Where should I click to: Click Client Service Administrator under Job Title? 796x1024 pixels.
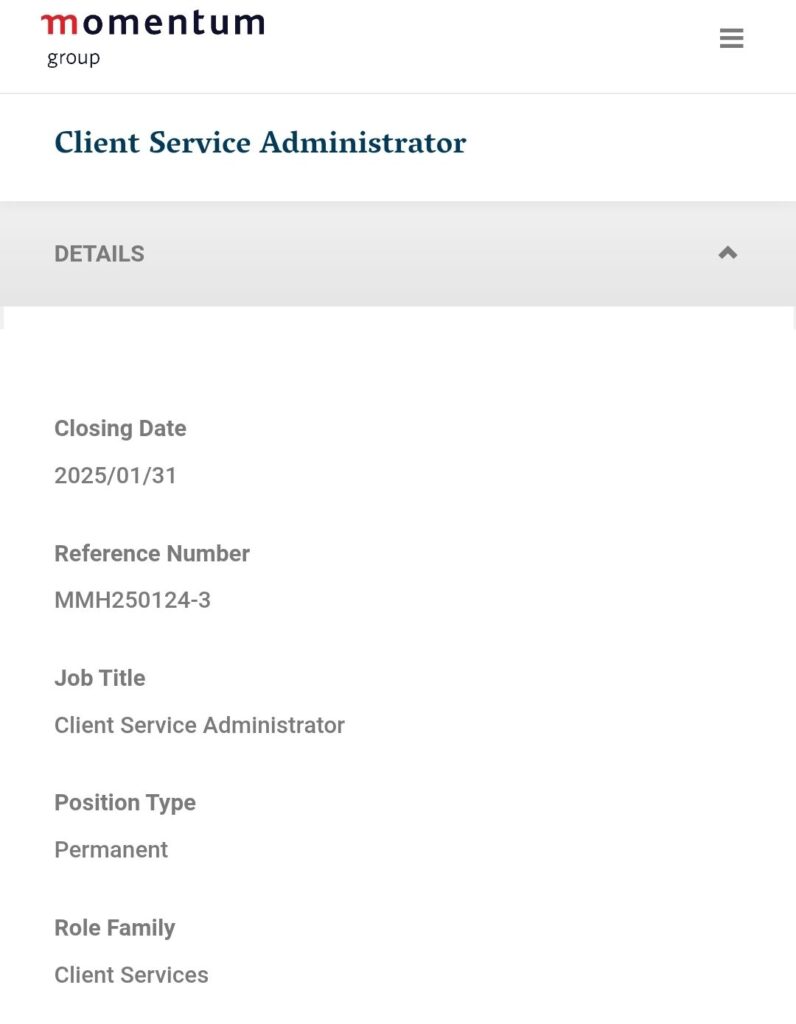point(199,725)
